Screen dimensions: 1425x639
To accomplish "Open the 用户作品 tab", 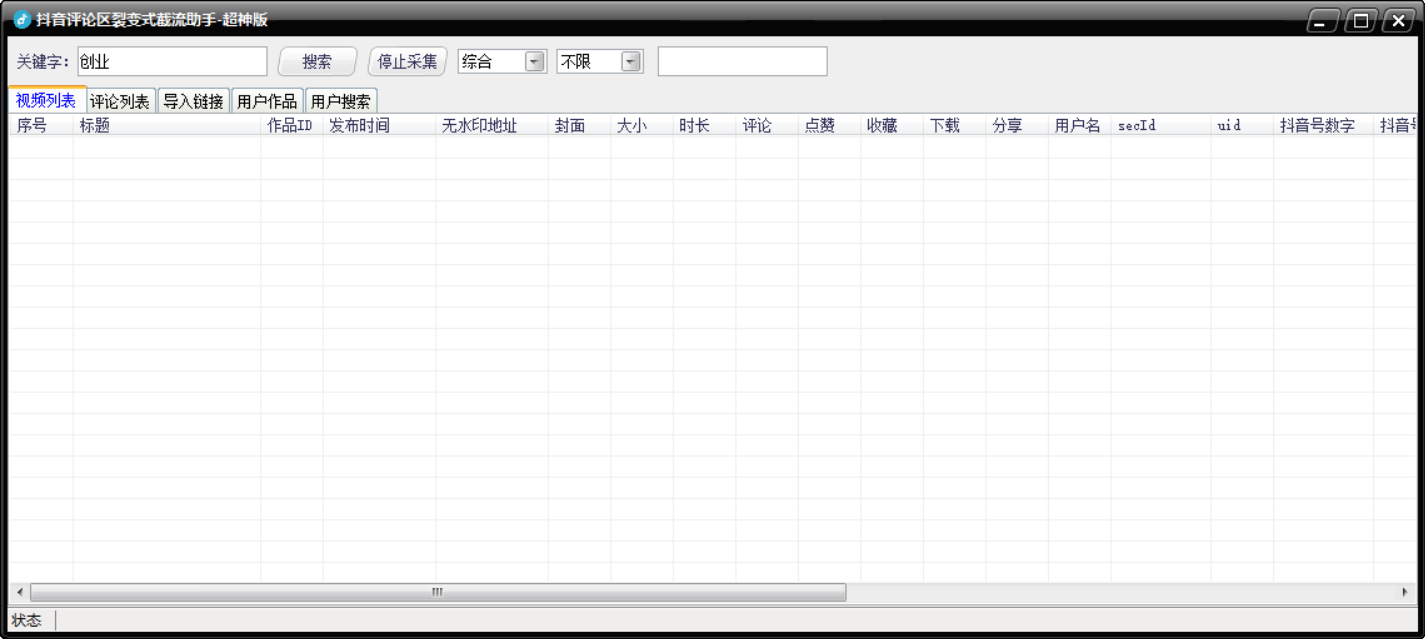I will tap(267, 101).
